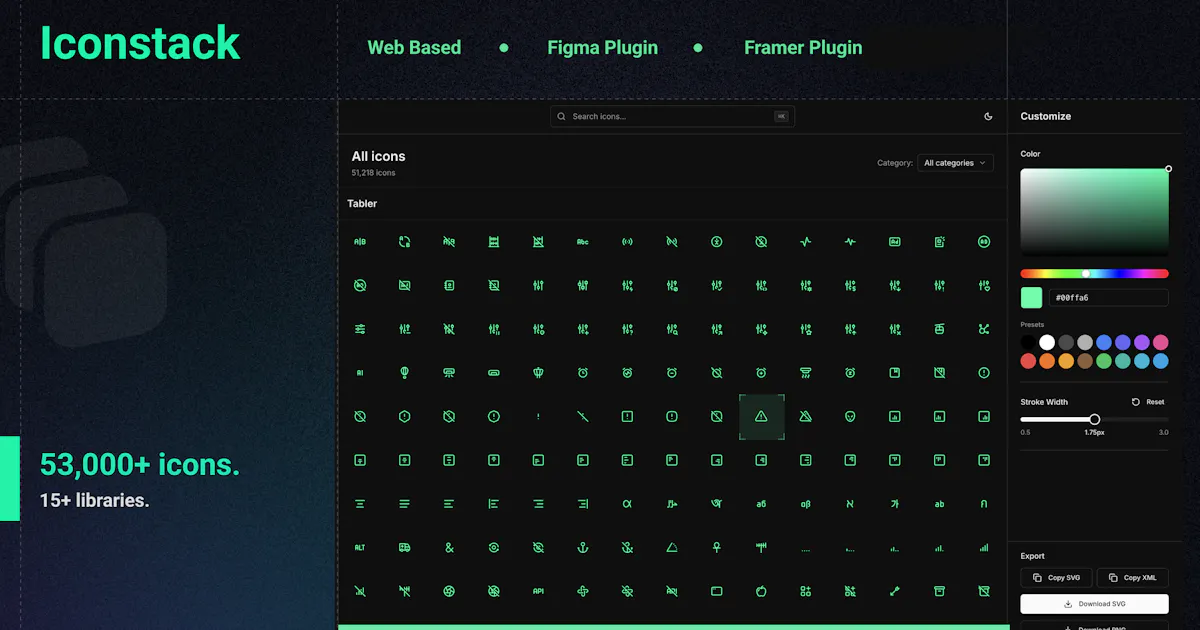Choose the alpha symbol icon
The image size is (1200, 630).
(627, 504)
